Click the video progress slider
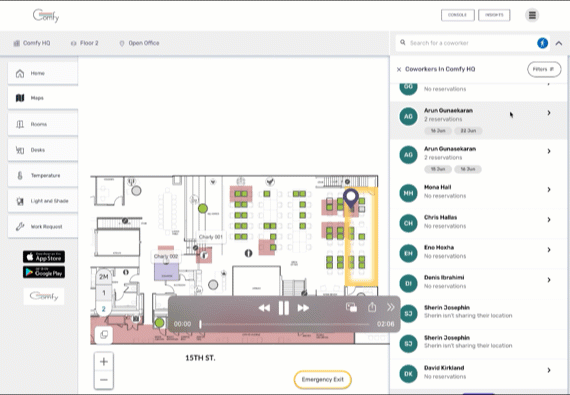 coord(284,324)
